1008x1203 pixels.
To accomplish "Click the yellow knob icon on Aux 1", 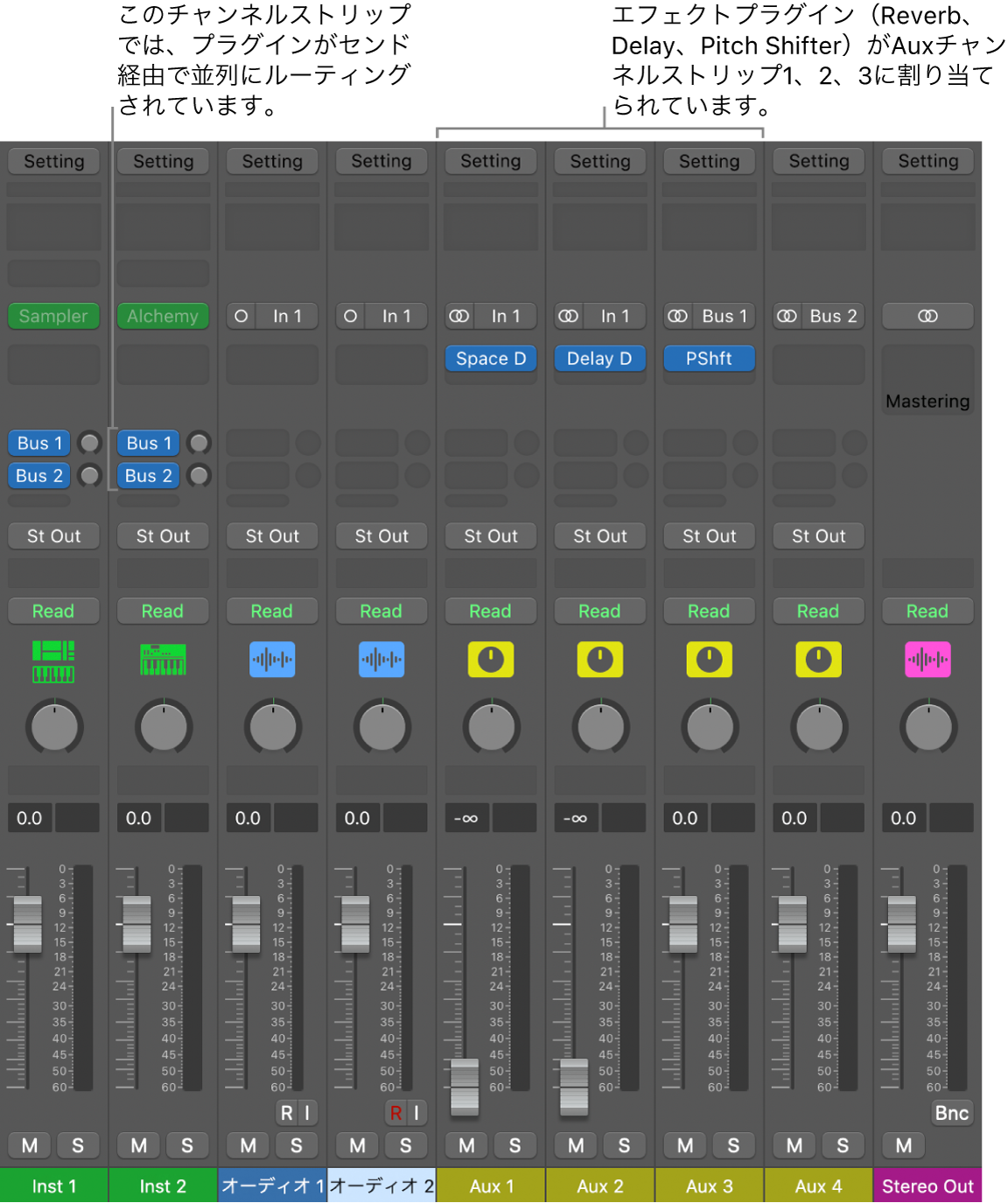I will tap(490, 660).
